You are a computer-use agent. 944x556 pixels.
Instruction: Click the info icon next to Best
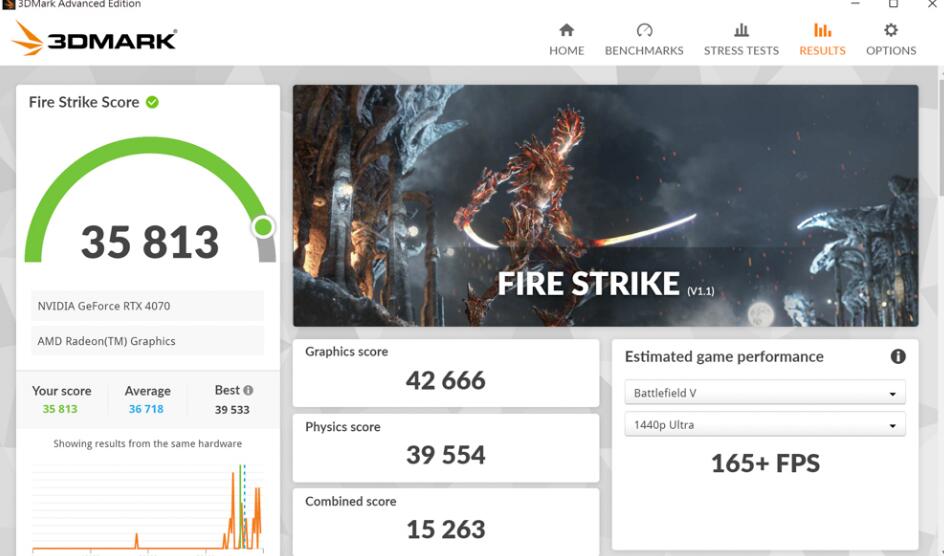(x=248, y=390)
